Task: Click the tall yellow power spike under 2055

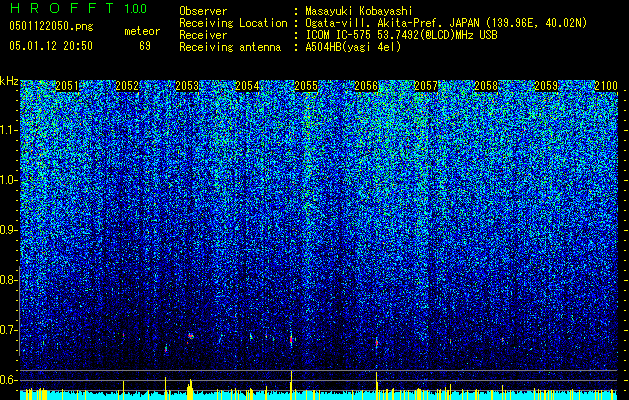Action: pos(291,385)
